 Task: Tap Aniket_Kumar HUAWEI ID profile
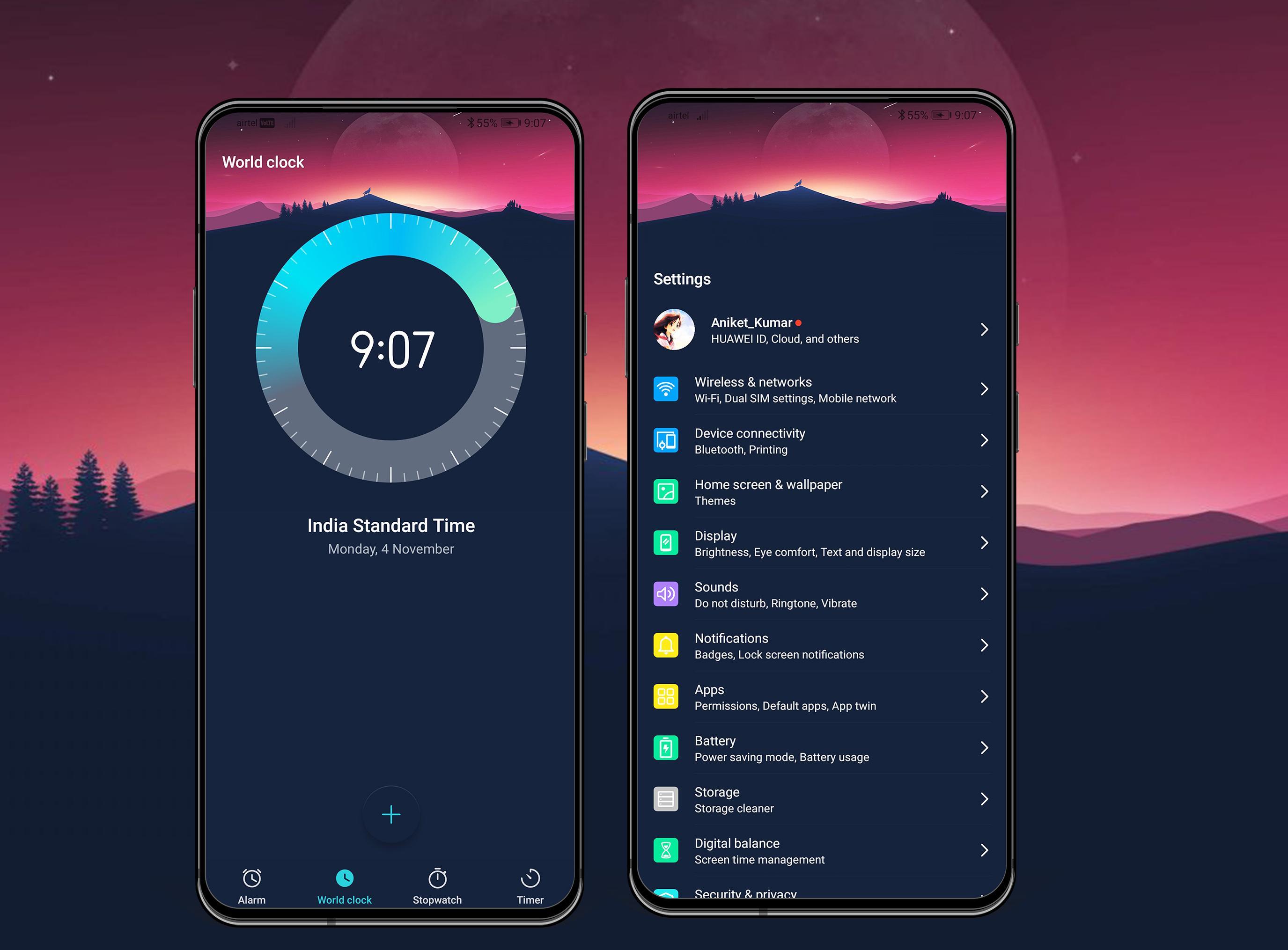pos(820,330)
